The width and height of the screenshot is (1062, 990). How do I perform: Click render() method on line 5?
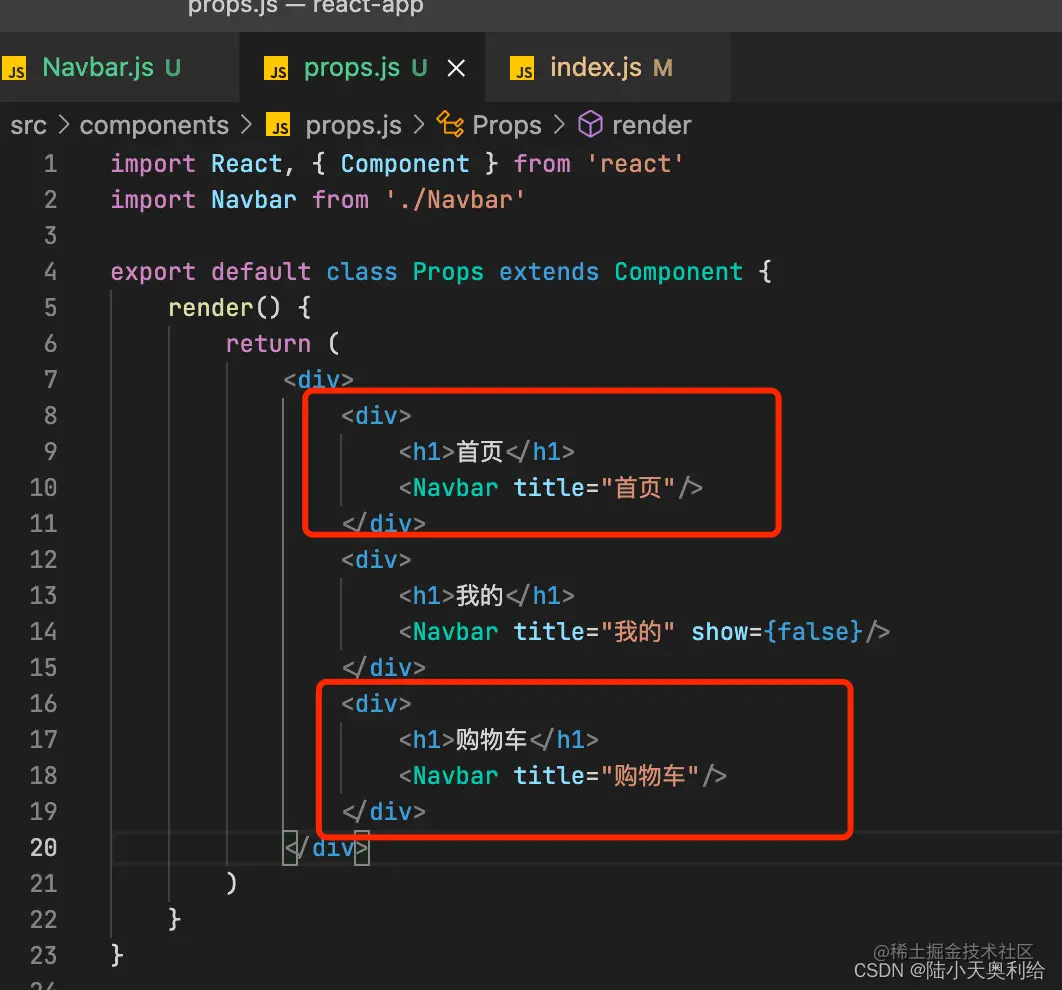224,307
